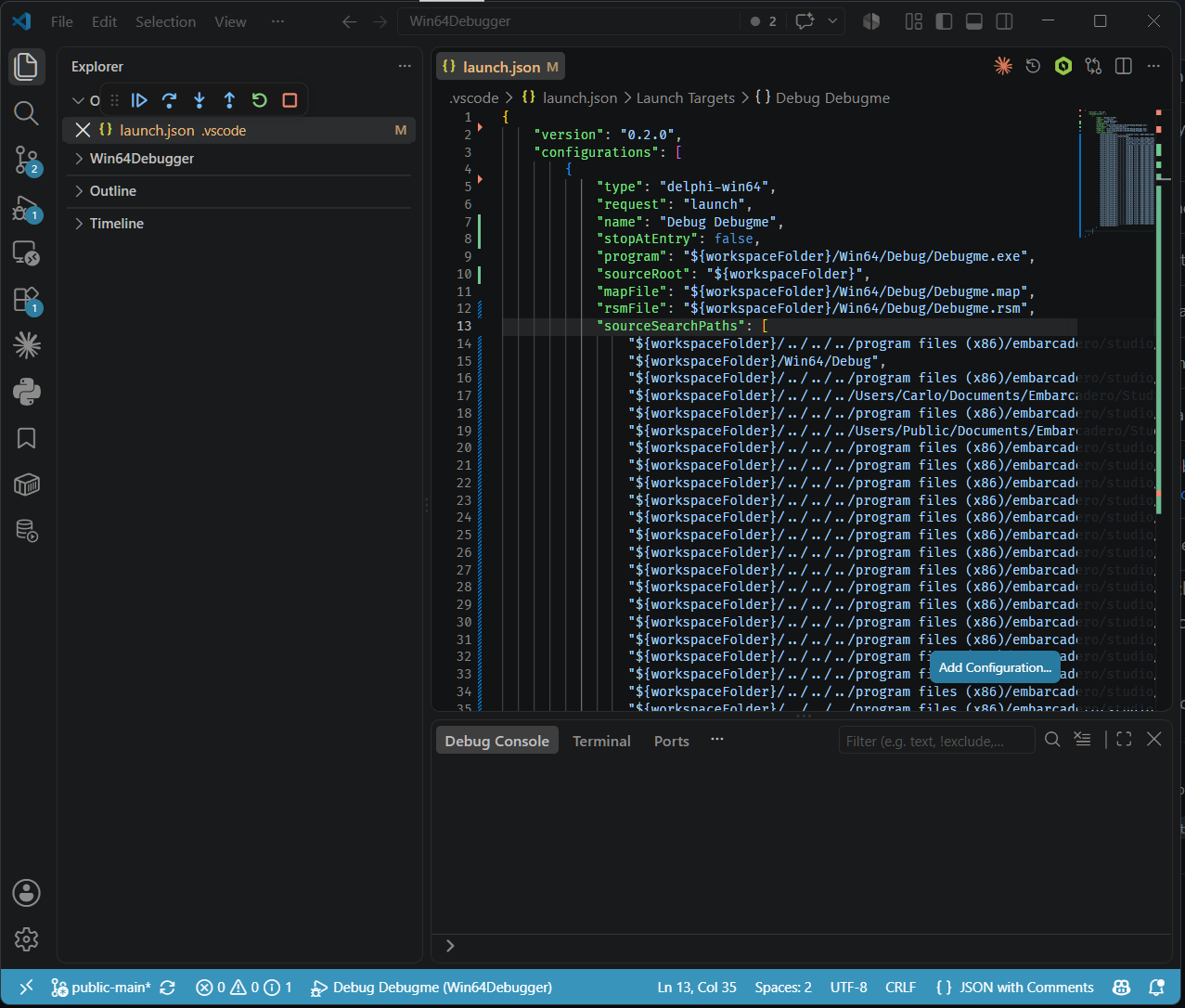The image size is (1185, 1008).
Task: Open remote window from status bar
Action: pos(26,988)
